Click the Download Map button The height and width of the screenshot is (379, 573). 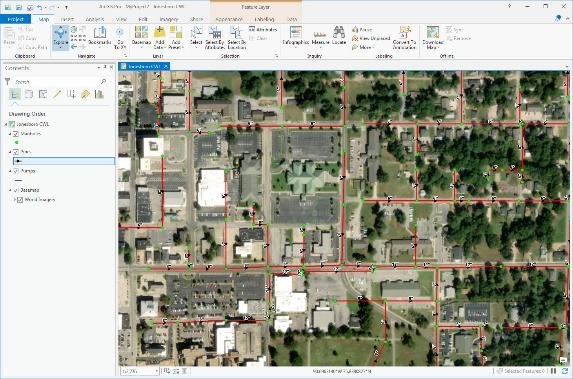433,38
